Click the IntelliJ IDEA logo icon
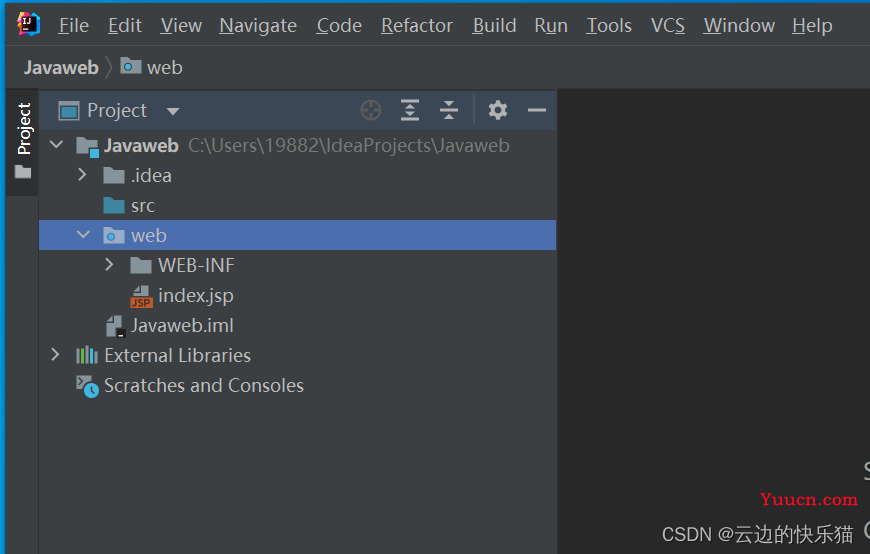Viewport: 870px width, 554px height. [x=28, y=24]
